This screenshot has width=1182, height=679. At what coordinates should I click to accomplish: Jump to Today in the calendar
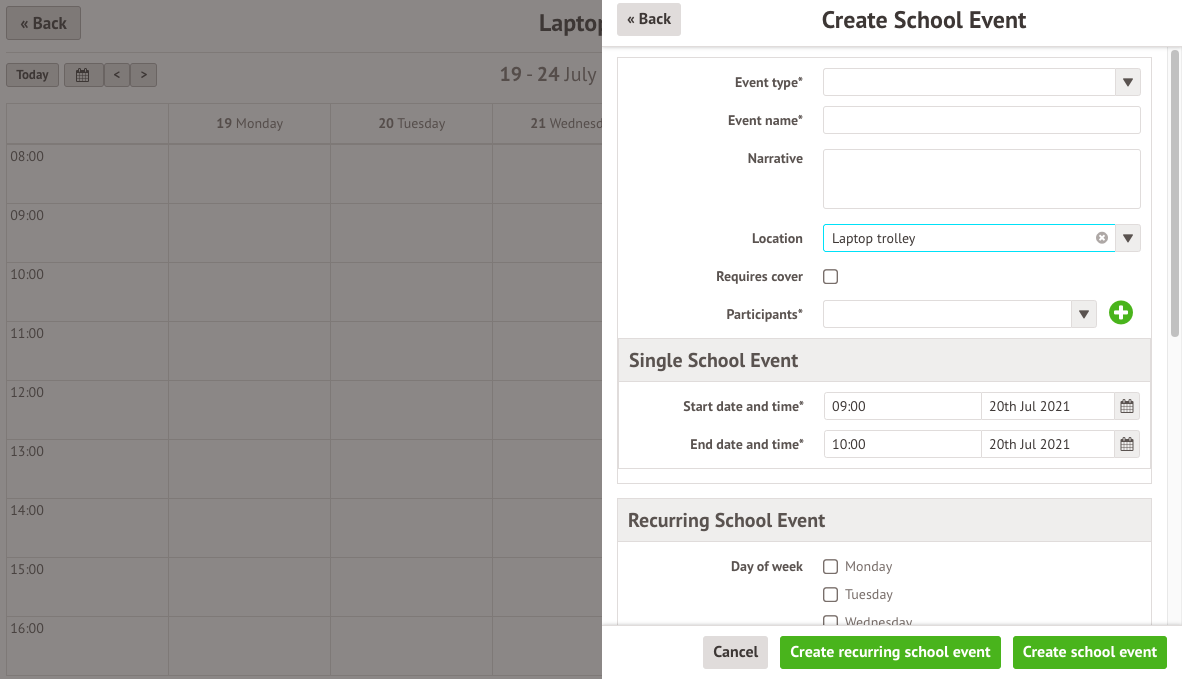tap(32, 75)
